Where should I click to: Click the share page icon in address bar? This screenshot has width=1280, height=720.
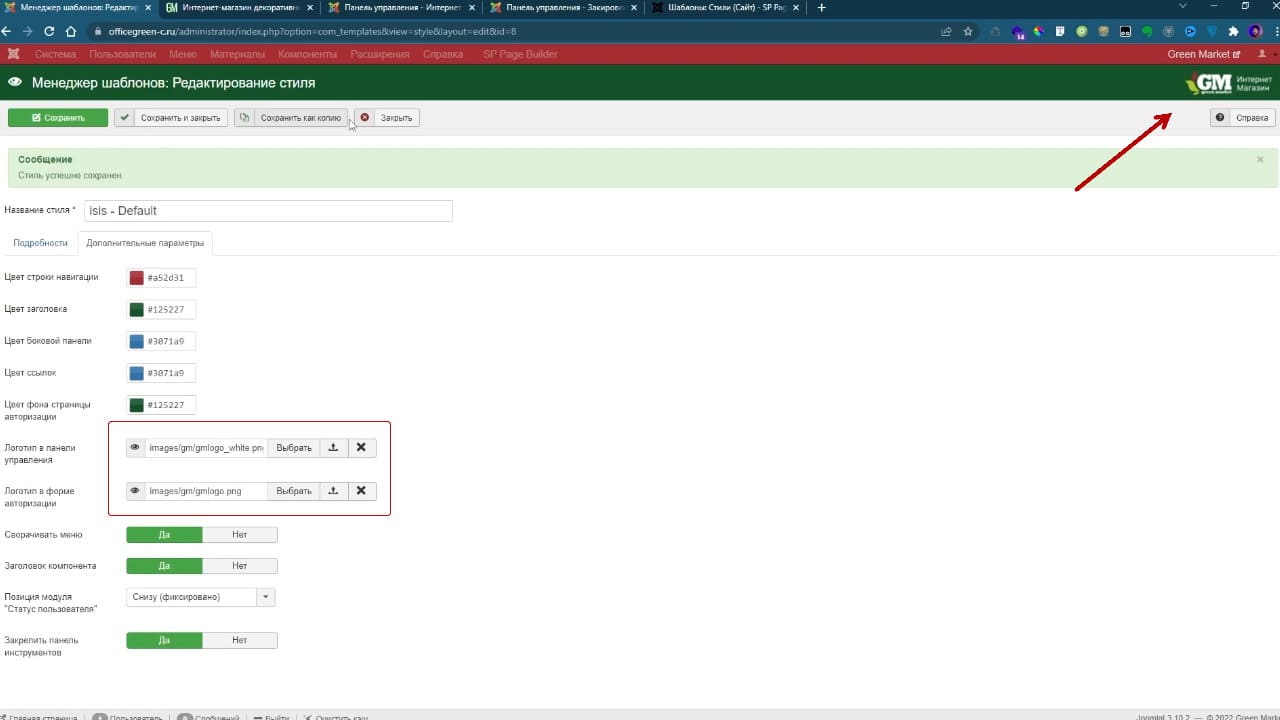tap(946, 31)
